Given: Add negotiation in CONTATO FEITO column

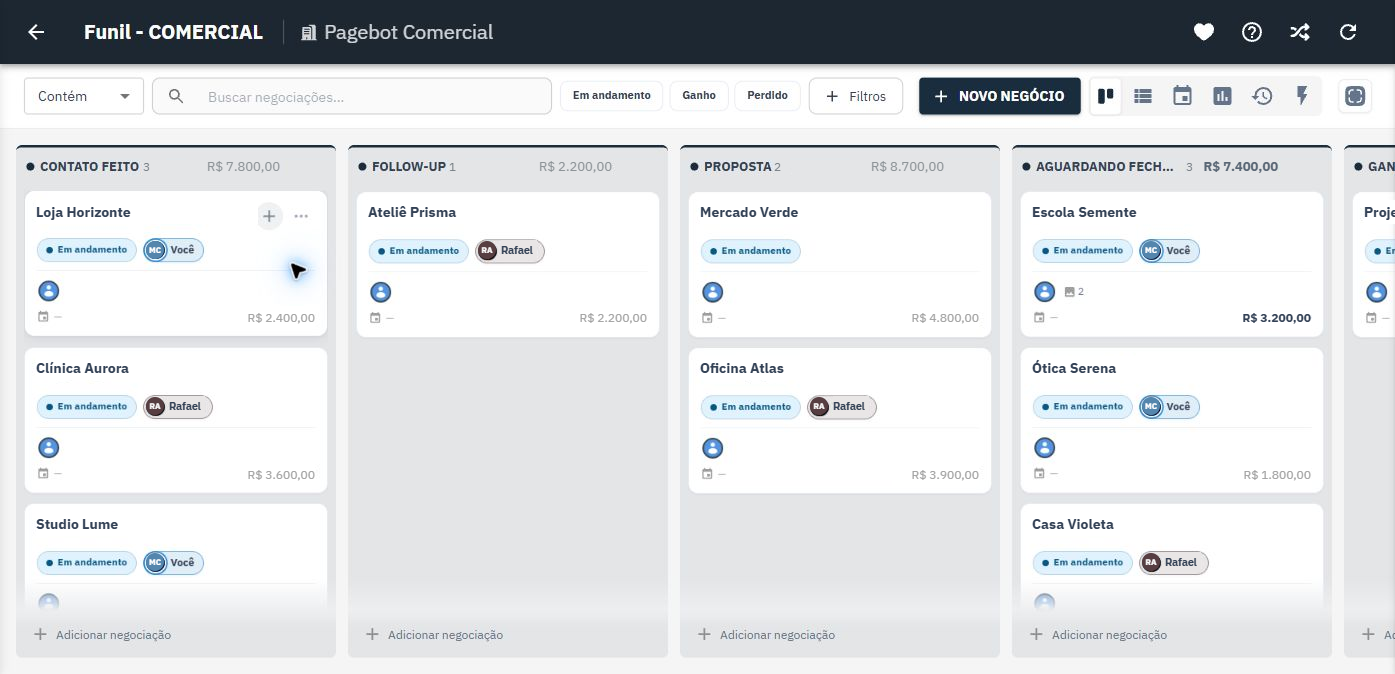Looking at the screenshot, I should coord(103,635).
